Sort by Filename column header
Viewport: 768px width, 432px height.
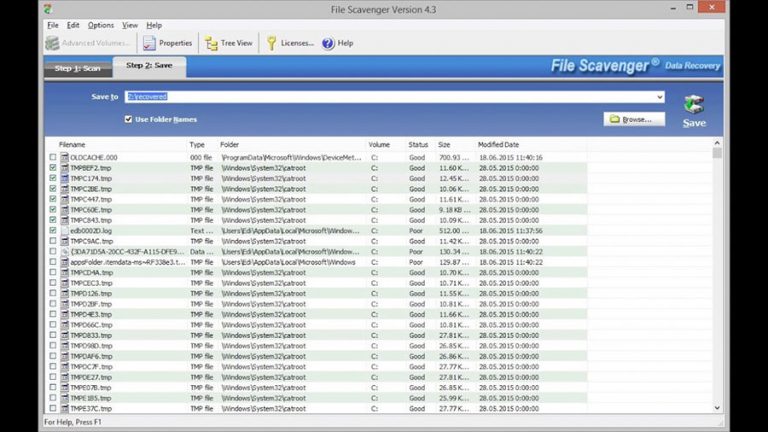72,144
